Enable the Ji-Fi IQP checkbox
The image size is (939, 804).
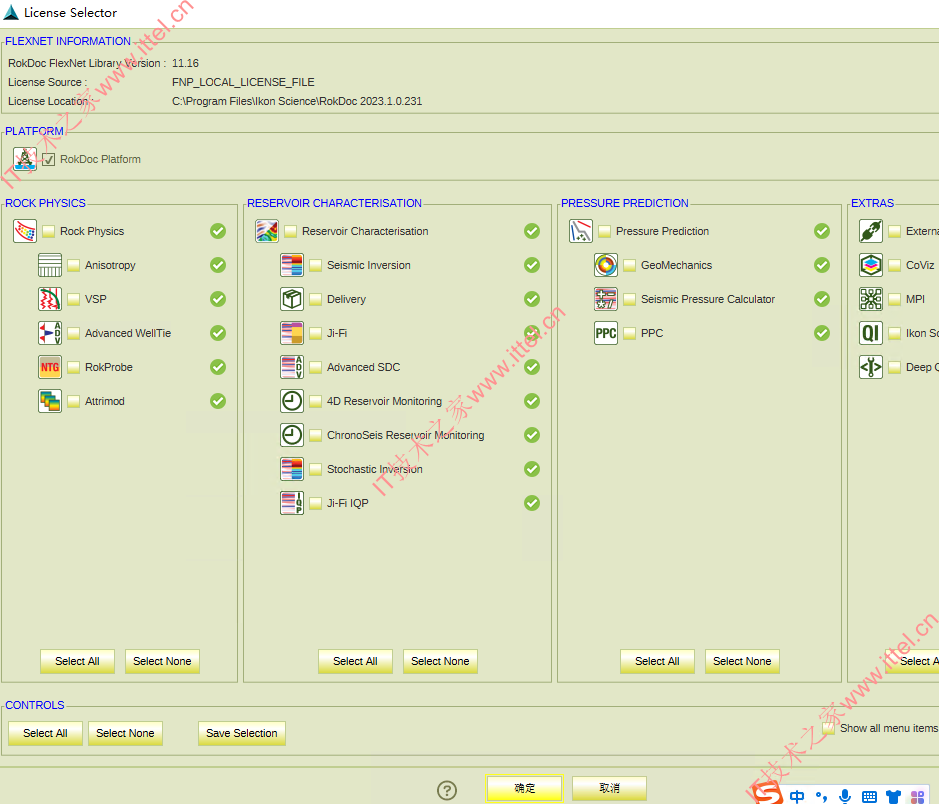(316, 503)
